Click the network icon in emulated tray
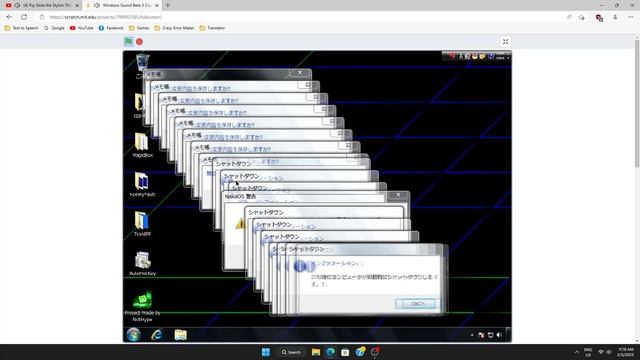Image resolution: width=640 pixels, height=360 pixels. 490,335
